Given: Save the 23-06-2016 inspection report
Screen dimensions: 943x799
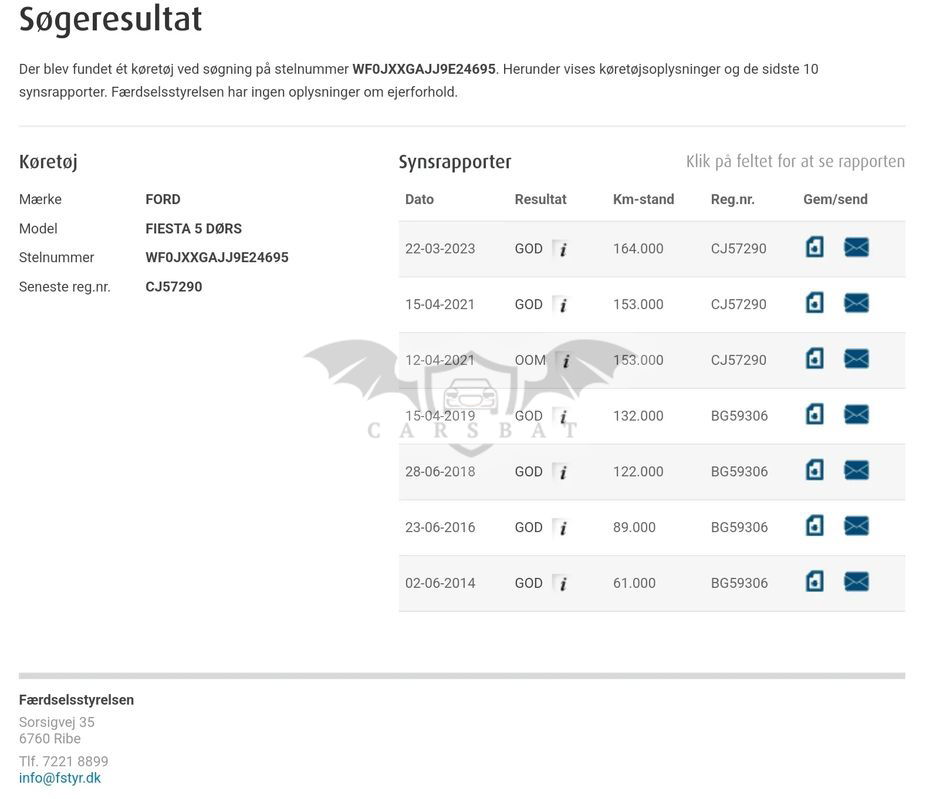Looking at the screenshot, I should [x=815, y=526].
